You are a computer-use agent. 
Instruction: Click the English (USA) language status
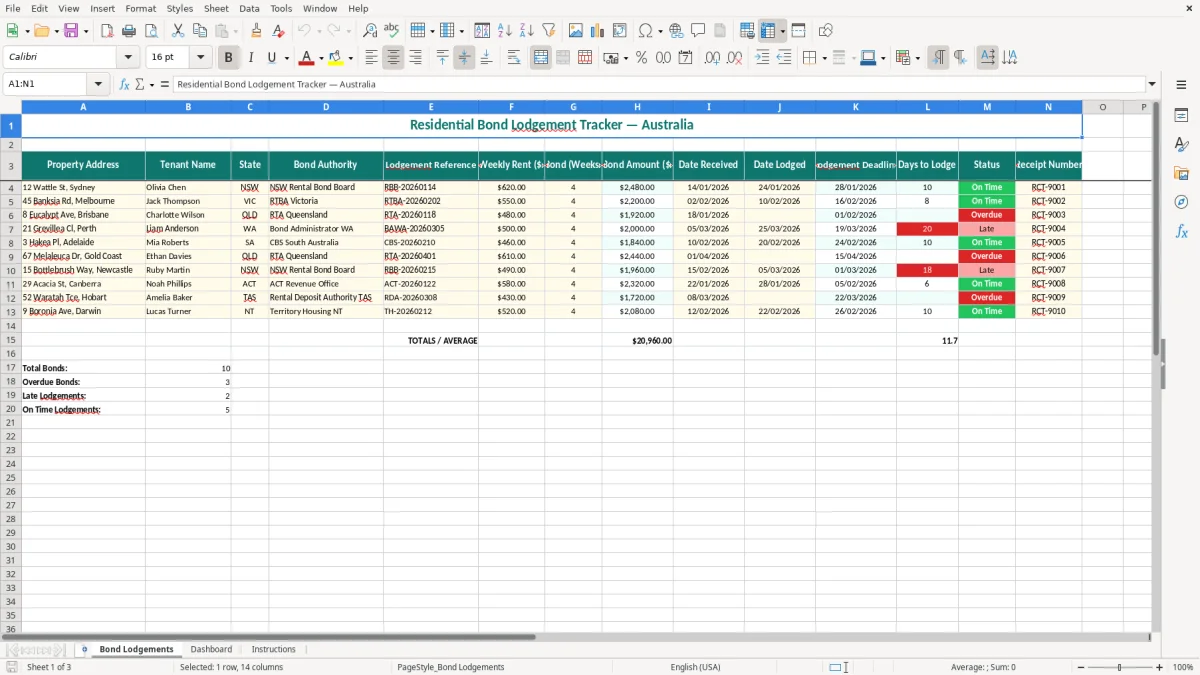tap(695, 667)
